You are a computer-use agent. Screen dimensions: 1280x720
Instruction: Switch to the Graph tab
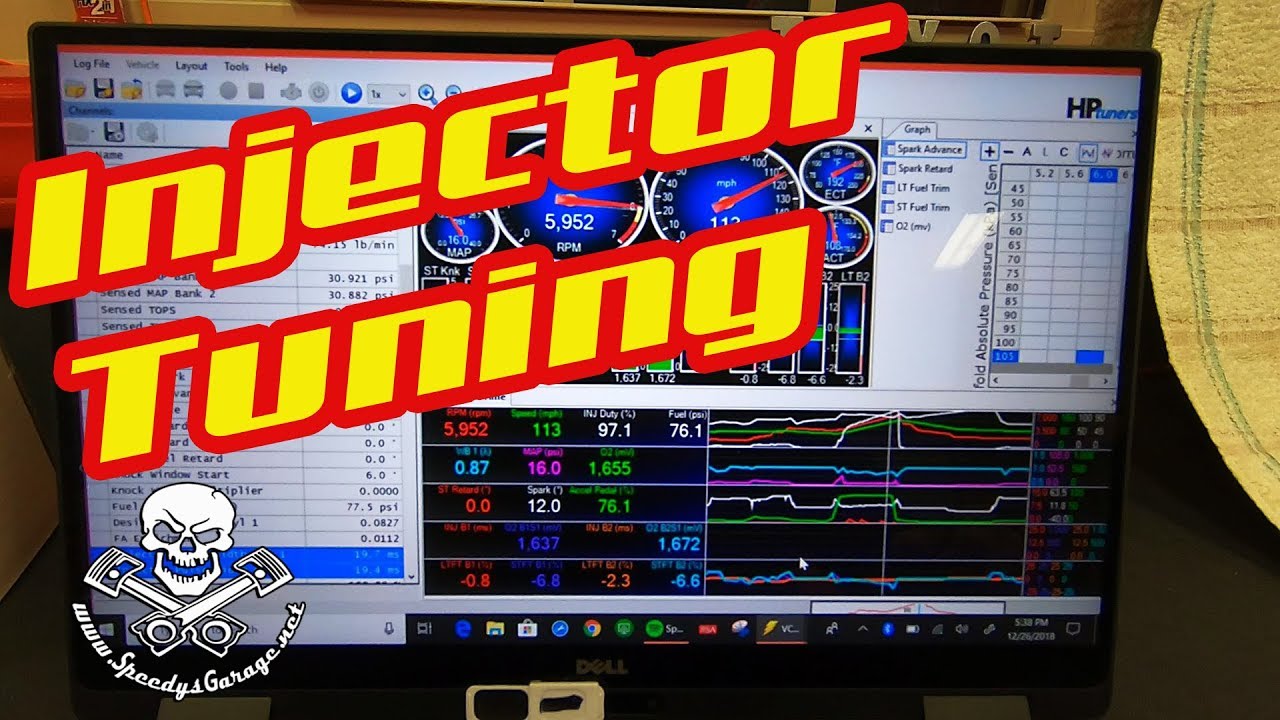(x=917, y=129)
